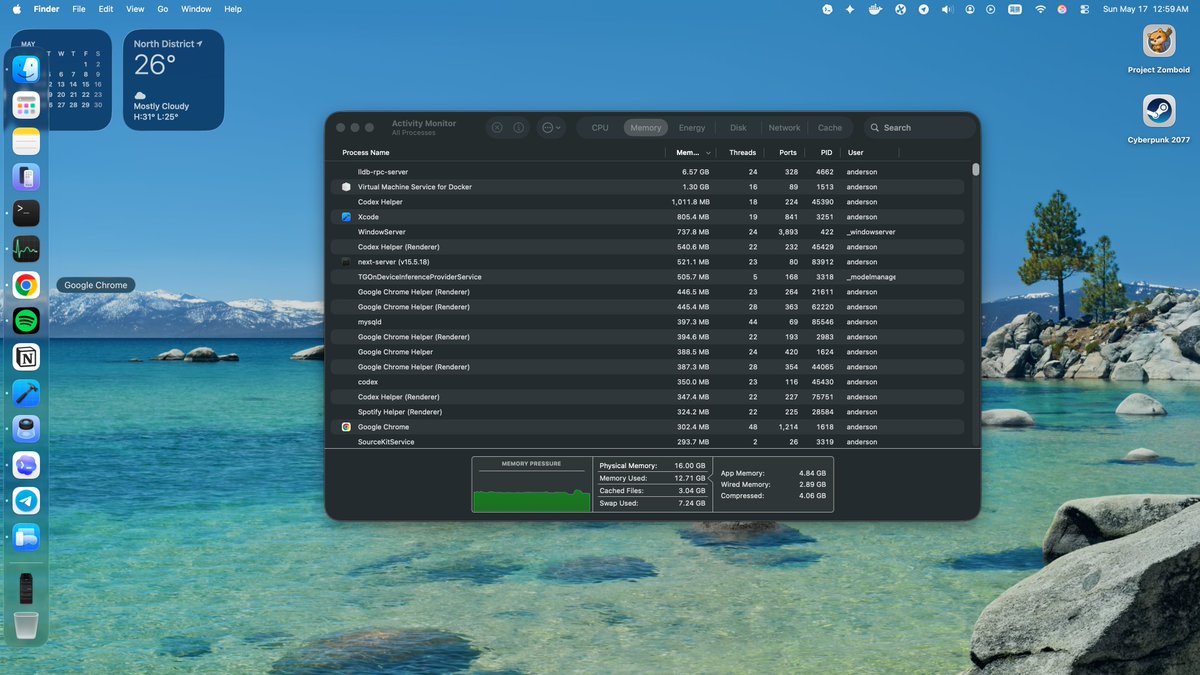The height and width of the screenshot is (675, 1200).
Task: Open Wi-Fi status in the menu bar
Action: click(x=1040, y=9)
